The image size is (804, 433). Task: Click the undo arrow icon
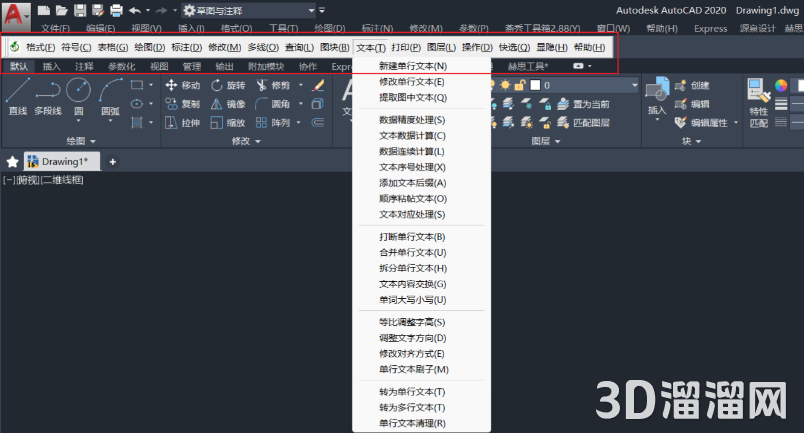click(x=135, y=10)
